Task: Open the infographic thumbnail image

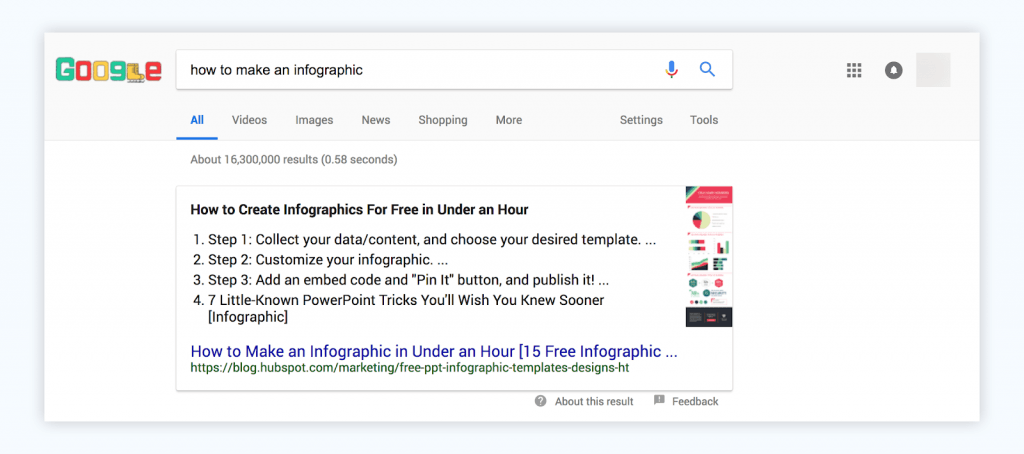Action: click(x=709, y=256)
